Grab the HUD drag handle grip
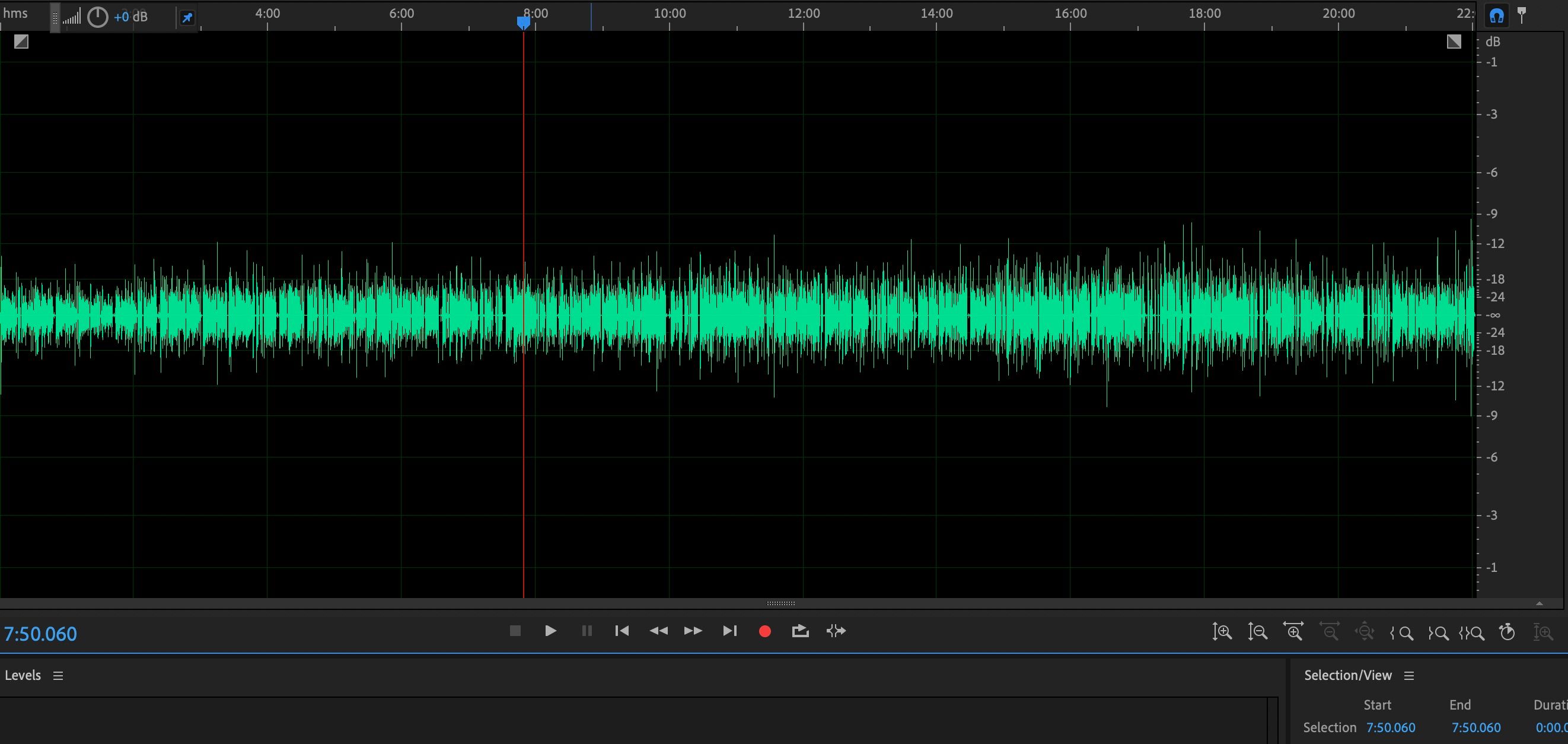Viewport: 1568px width, 744px height. pos(55,18)
